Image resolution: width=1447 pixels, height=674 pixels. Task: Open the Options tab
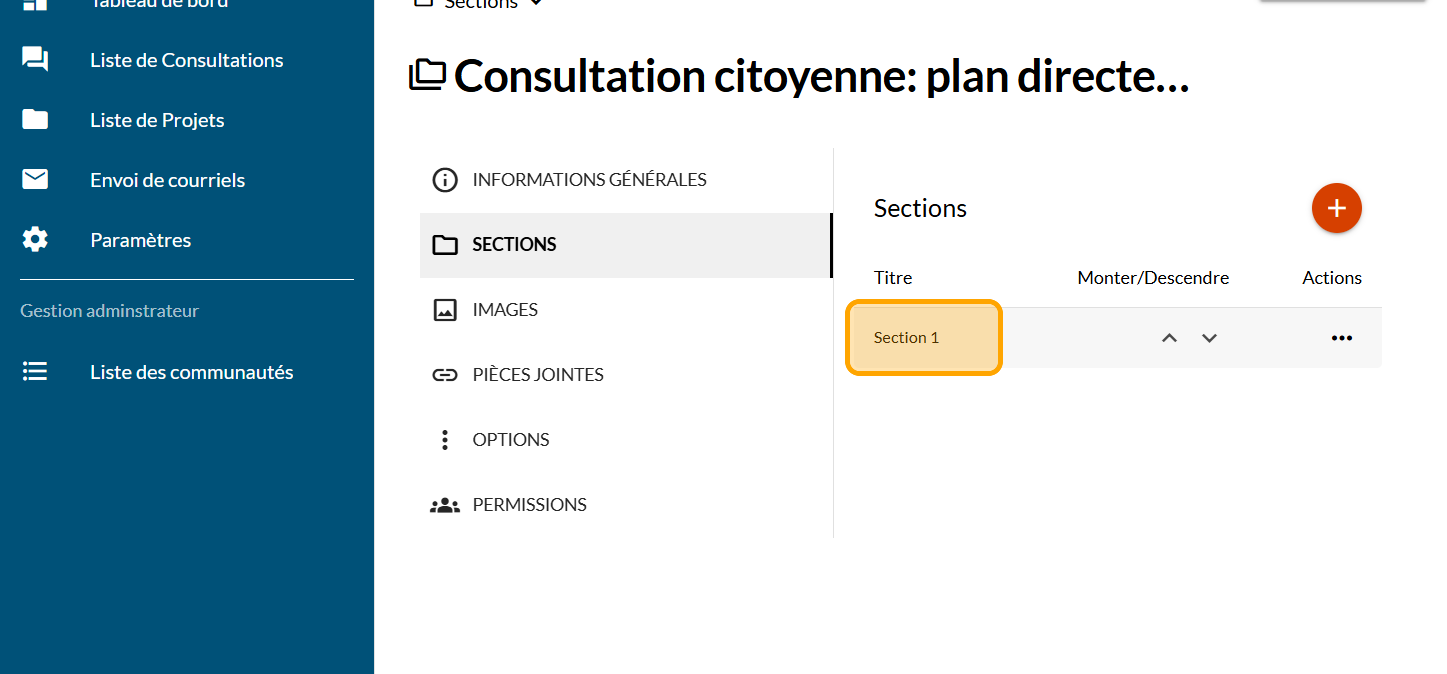point(511,440)
